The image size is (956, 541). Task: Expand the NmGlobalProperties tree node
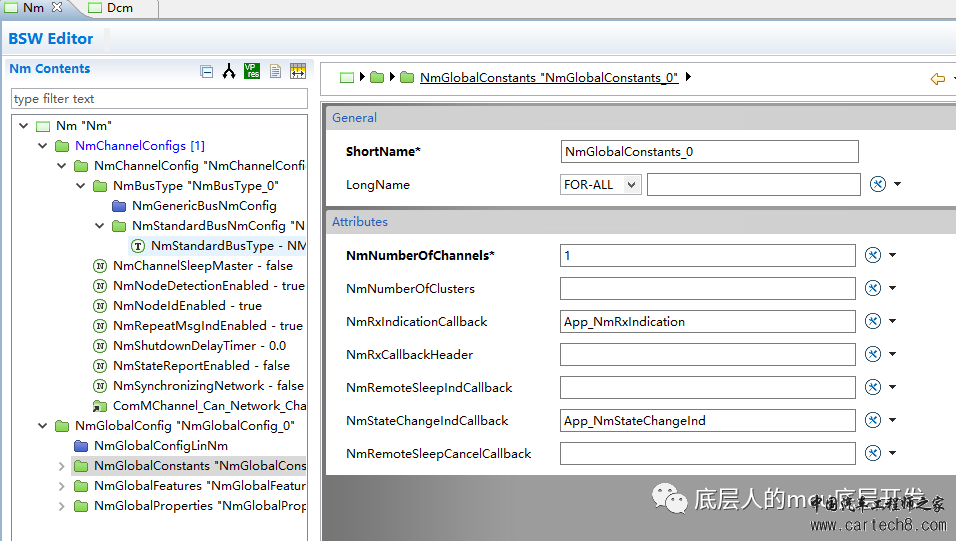62,506
